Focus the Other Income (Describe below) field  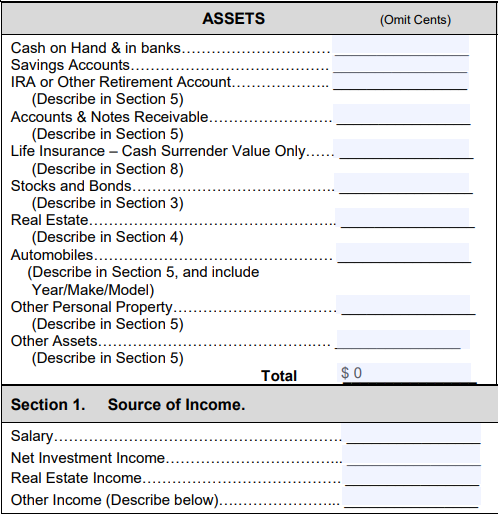411,498
